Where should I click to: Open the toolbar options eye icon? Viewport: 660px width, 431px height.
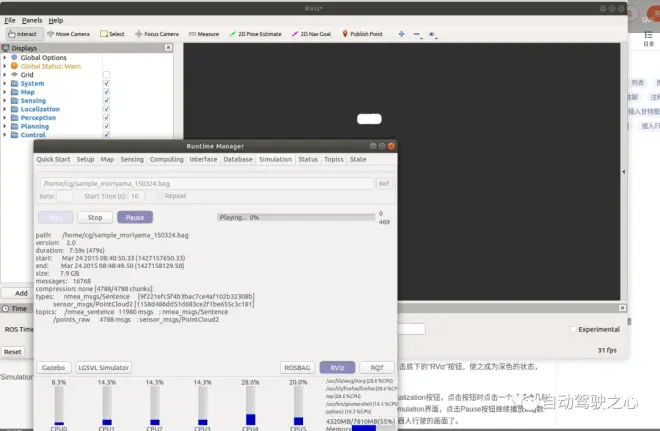tap(432, 34)
